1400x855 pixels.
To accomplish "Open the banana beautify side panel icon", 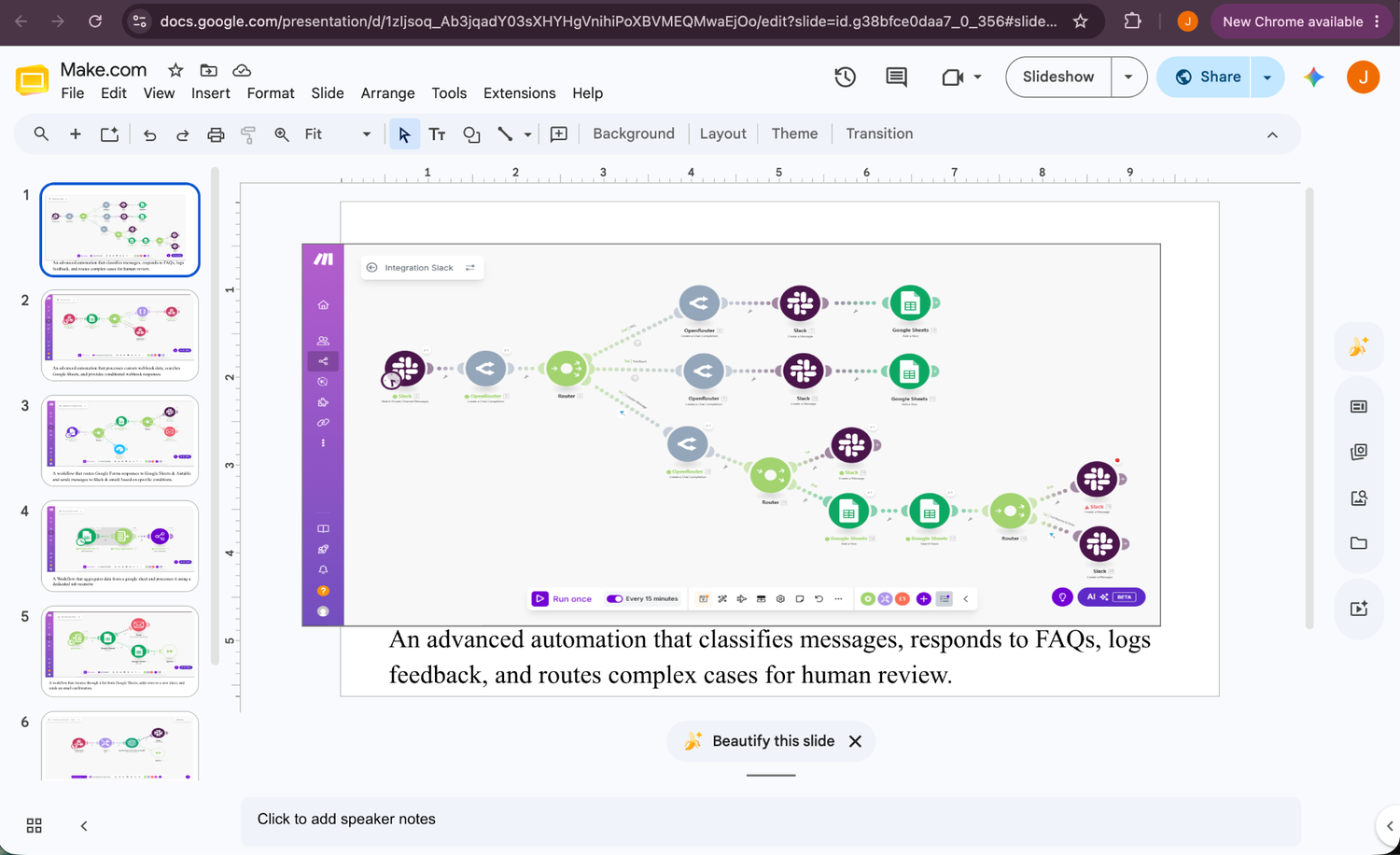I will (1359, 347).
